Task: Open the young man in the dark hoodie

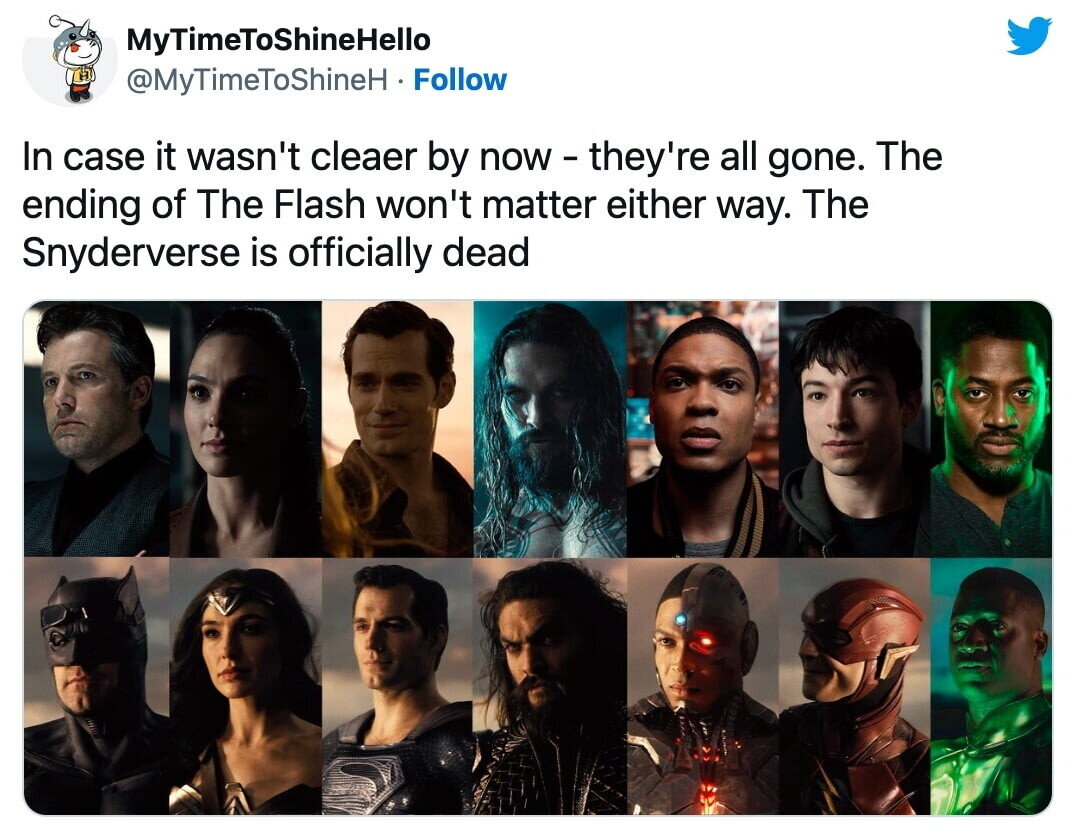Action: point(855,429)
